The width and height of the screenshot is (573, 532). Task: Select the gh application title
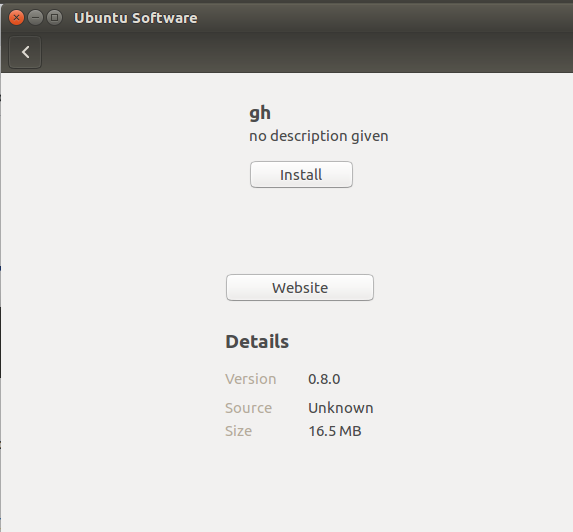pyautogui.click(x=260, y=113)
